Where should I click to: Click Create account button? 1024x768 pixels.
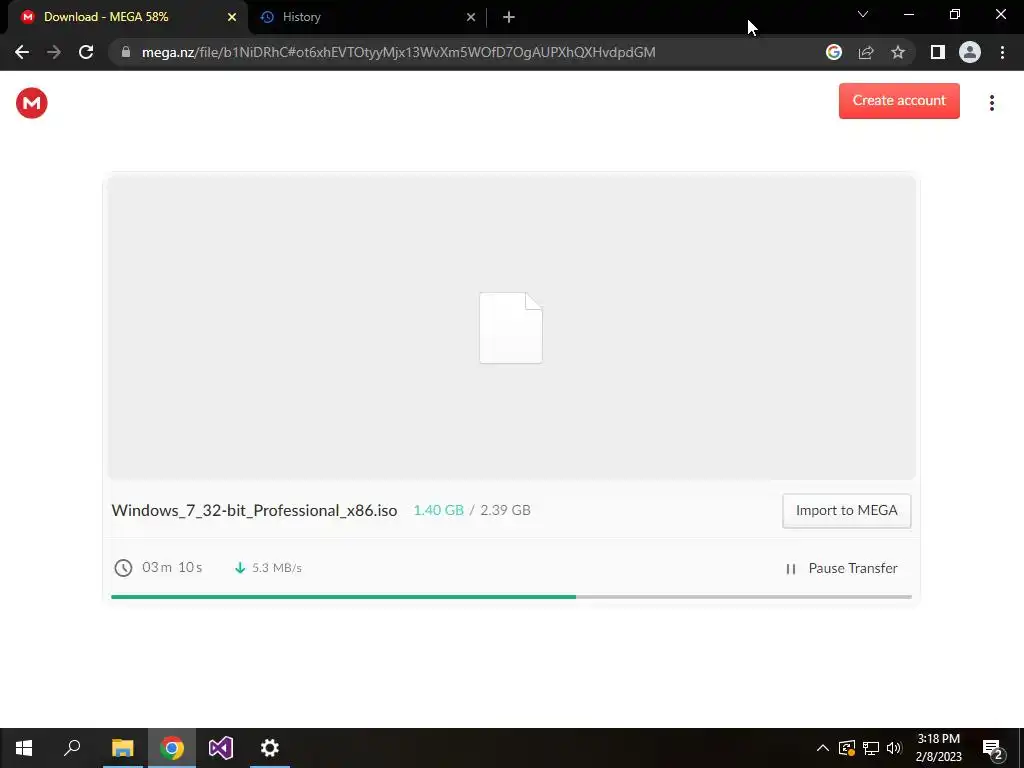pyautogui.click(x=899, y=101)
